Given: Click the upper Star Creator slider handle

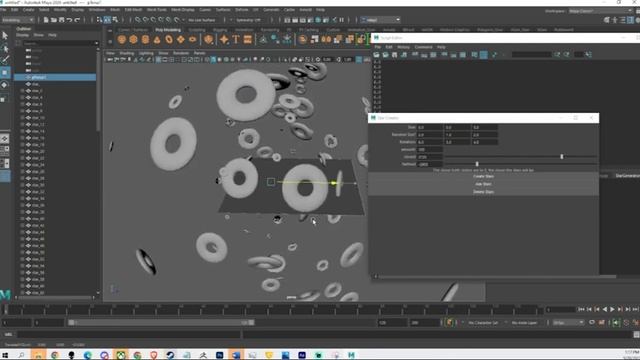Looking at the screenshot, I should coord(562,157).
